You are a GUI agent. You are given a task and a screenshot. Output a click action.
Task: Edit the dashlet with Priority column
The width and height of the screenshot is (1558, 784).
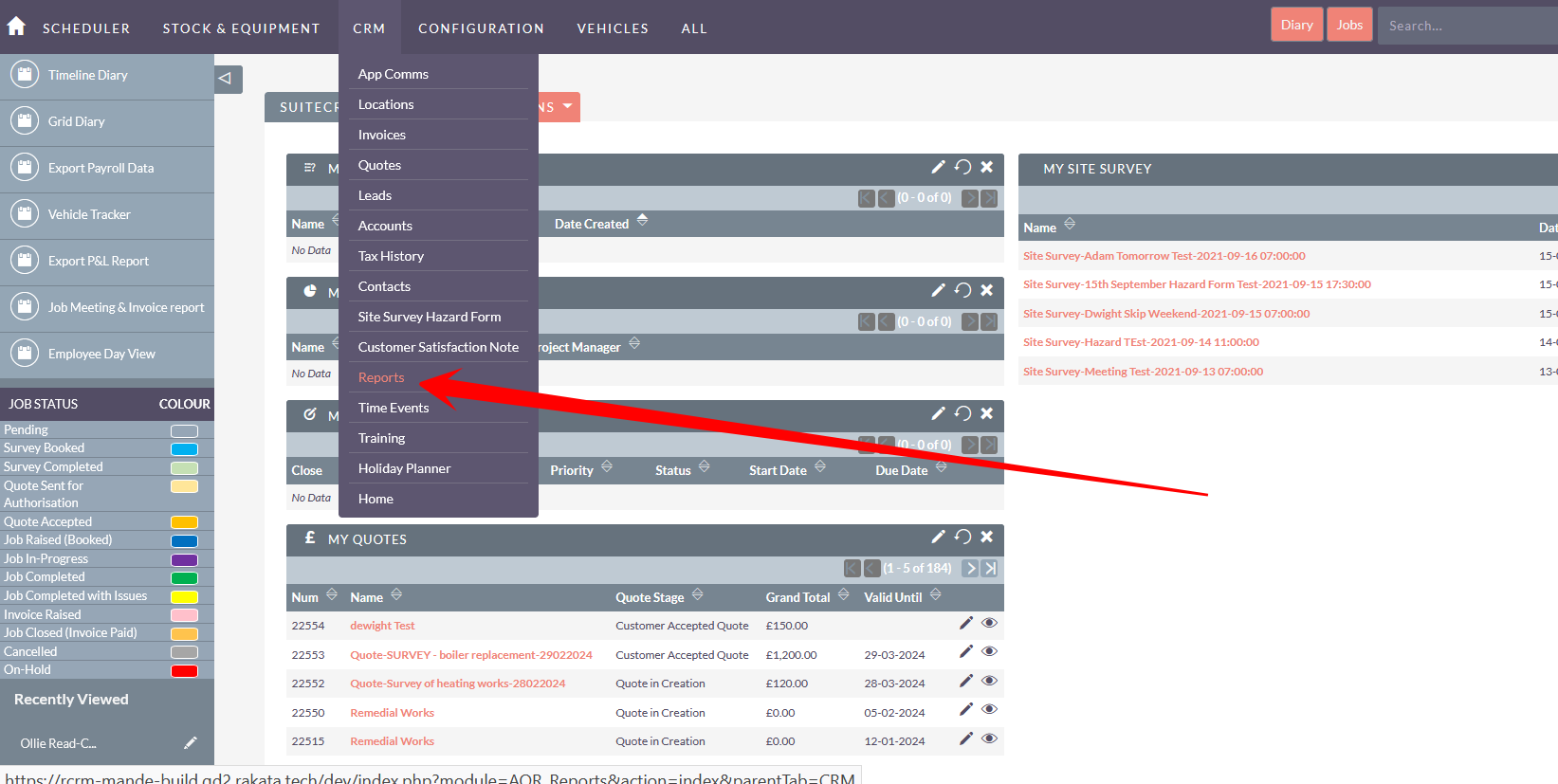(x=938, y=413)
